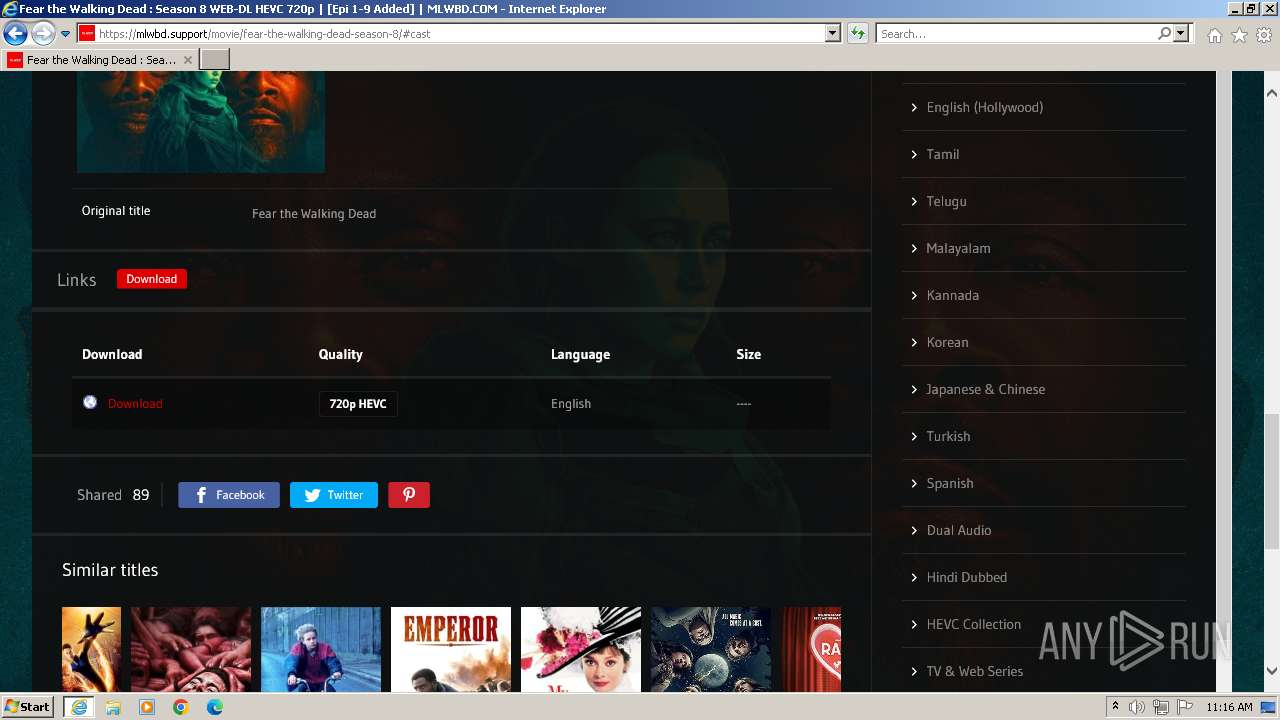Open the address bar autocomplete dropdown
Image resolution: width=1280 pixels, height=720 pixels.
pyautogui.click(x=832, y=33)
